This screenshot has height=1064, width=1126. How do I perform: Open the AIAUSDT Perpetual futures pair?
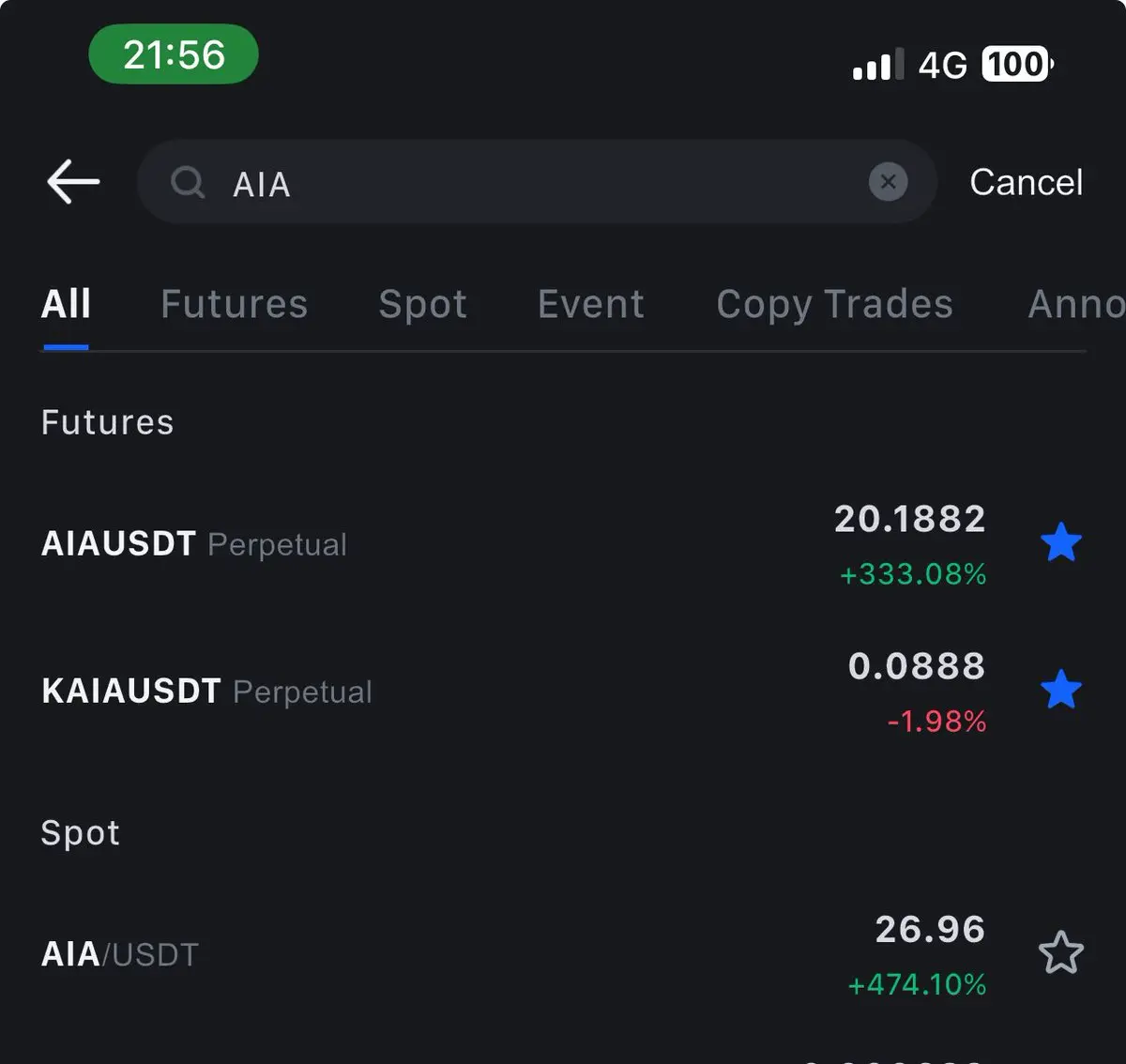coord(194,544)
